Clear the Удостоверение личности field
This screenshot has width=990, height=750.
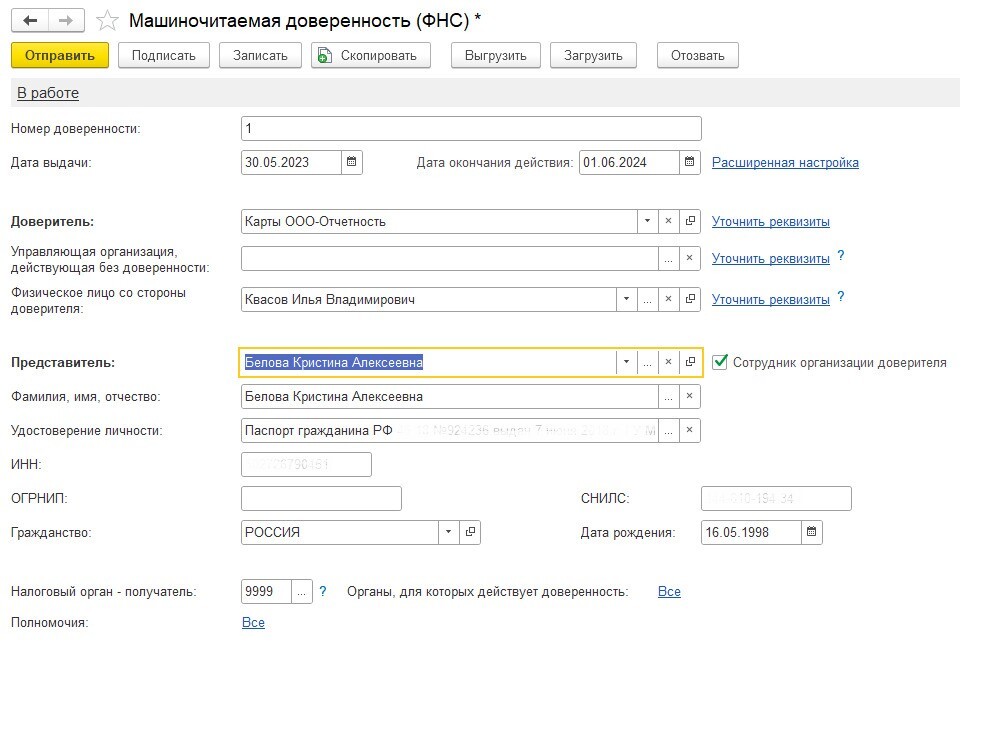click(689, 431)
